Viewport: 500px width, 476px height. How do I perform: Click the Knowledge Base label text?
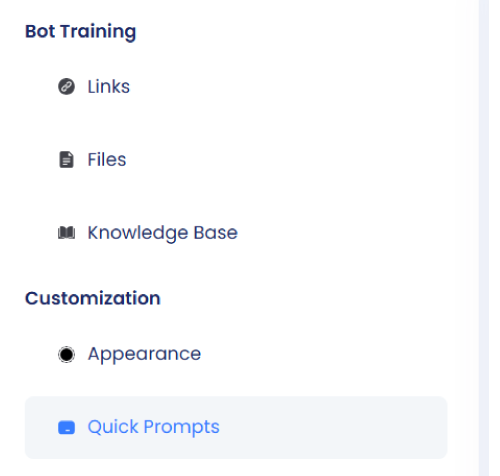(163, 233)
